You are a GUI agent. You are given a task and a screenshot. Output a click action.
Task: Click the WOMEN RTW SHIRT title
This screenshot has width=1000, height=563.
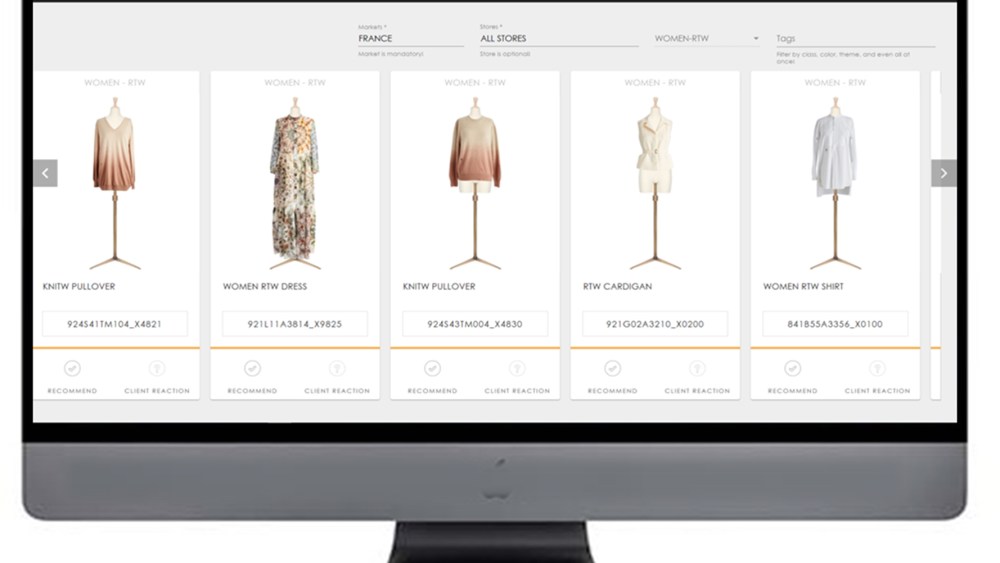(803, 287)
